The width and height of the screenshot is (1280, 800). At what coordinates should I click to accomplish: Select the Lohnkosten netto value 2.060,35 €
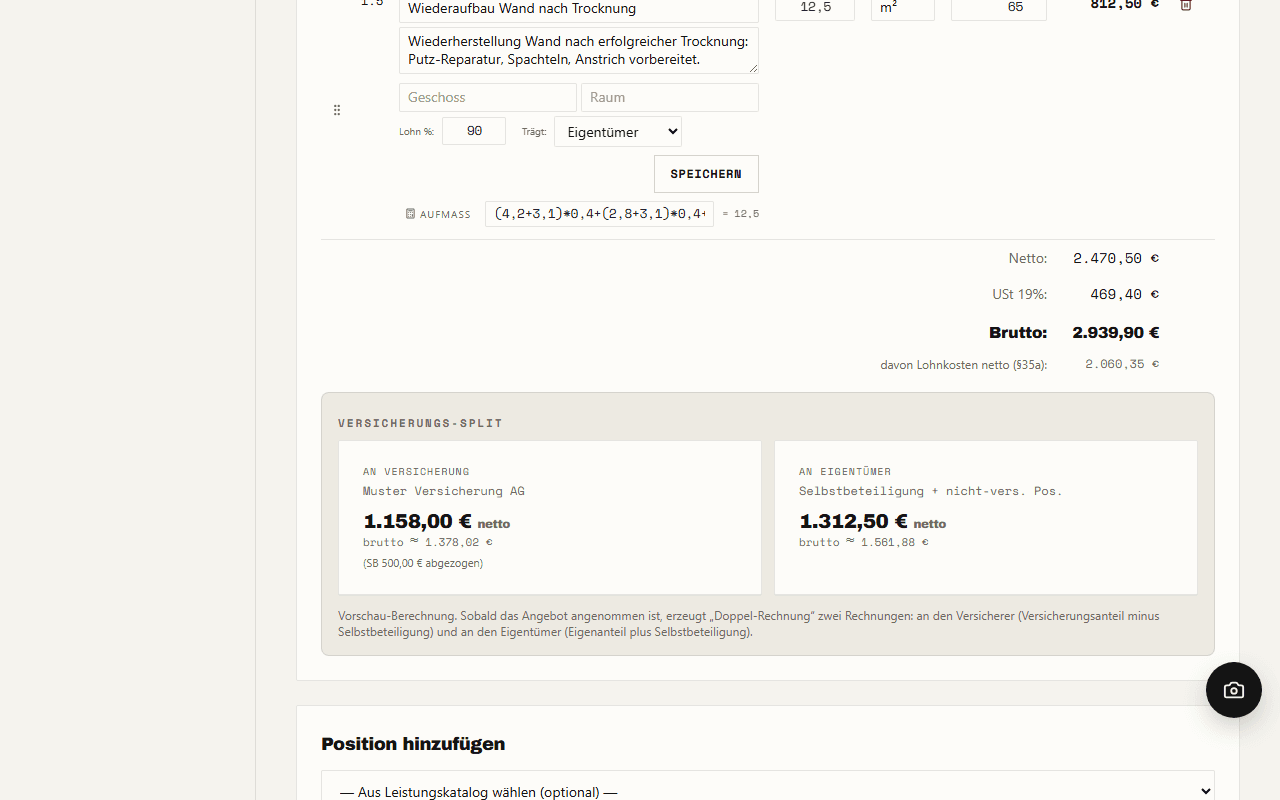coord(1122,364)
